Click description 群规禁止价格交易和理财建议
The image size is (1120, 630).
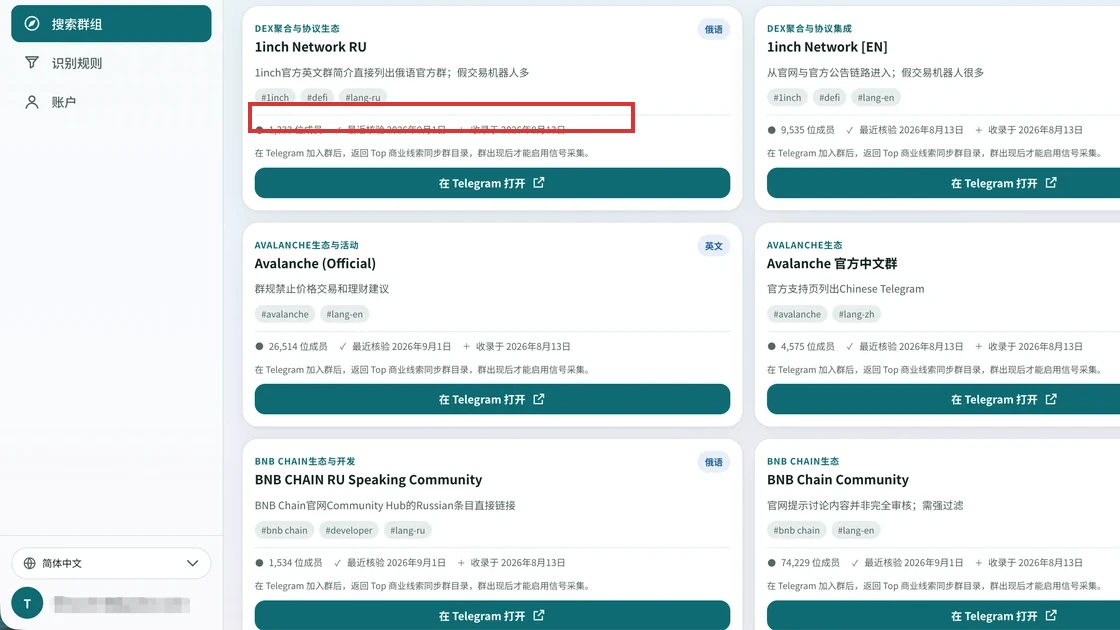click(x=322, y=289)
